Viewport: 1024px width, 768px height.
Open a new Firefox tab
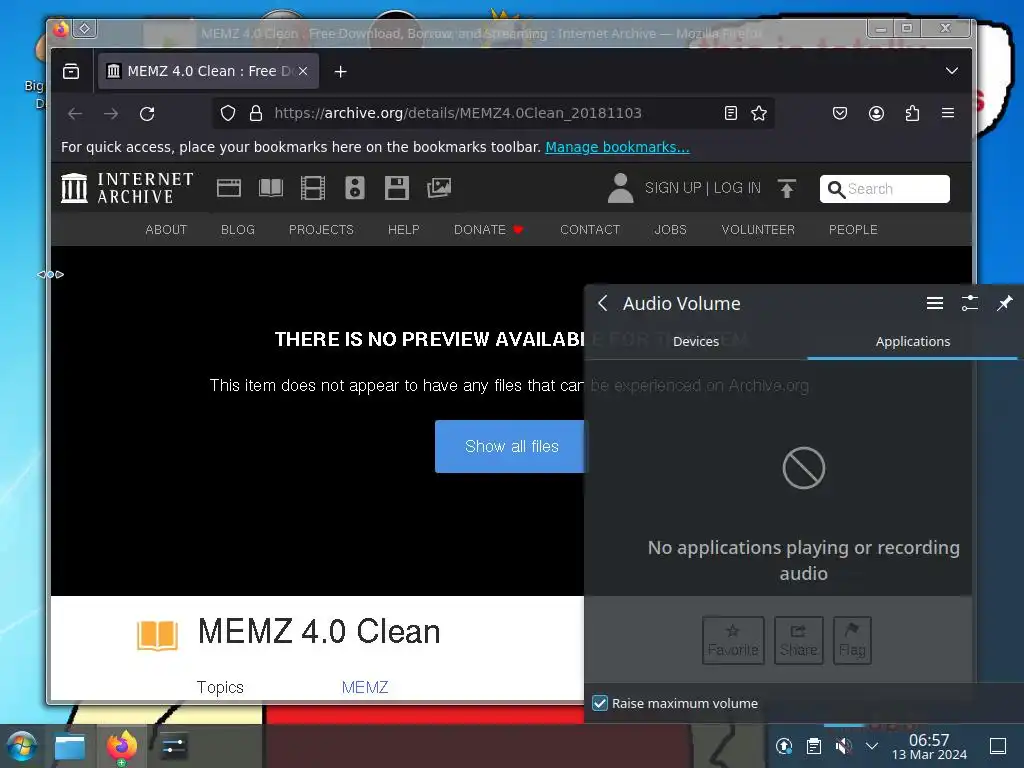tap(340, 72)
